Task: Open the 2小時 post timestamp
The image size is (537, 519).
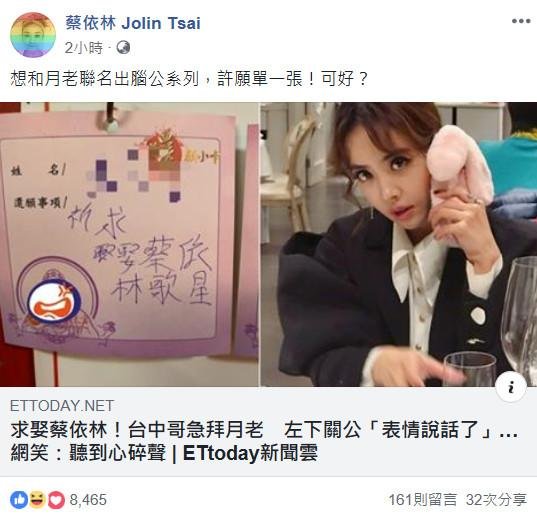Action: point(84,48)
